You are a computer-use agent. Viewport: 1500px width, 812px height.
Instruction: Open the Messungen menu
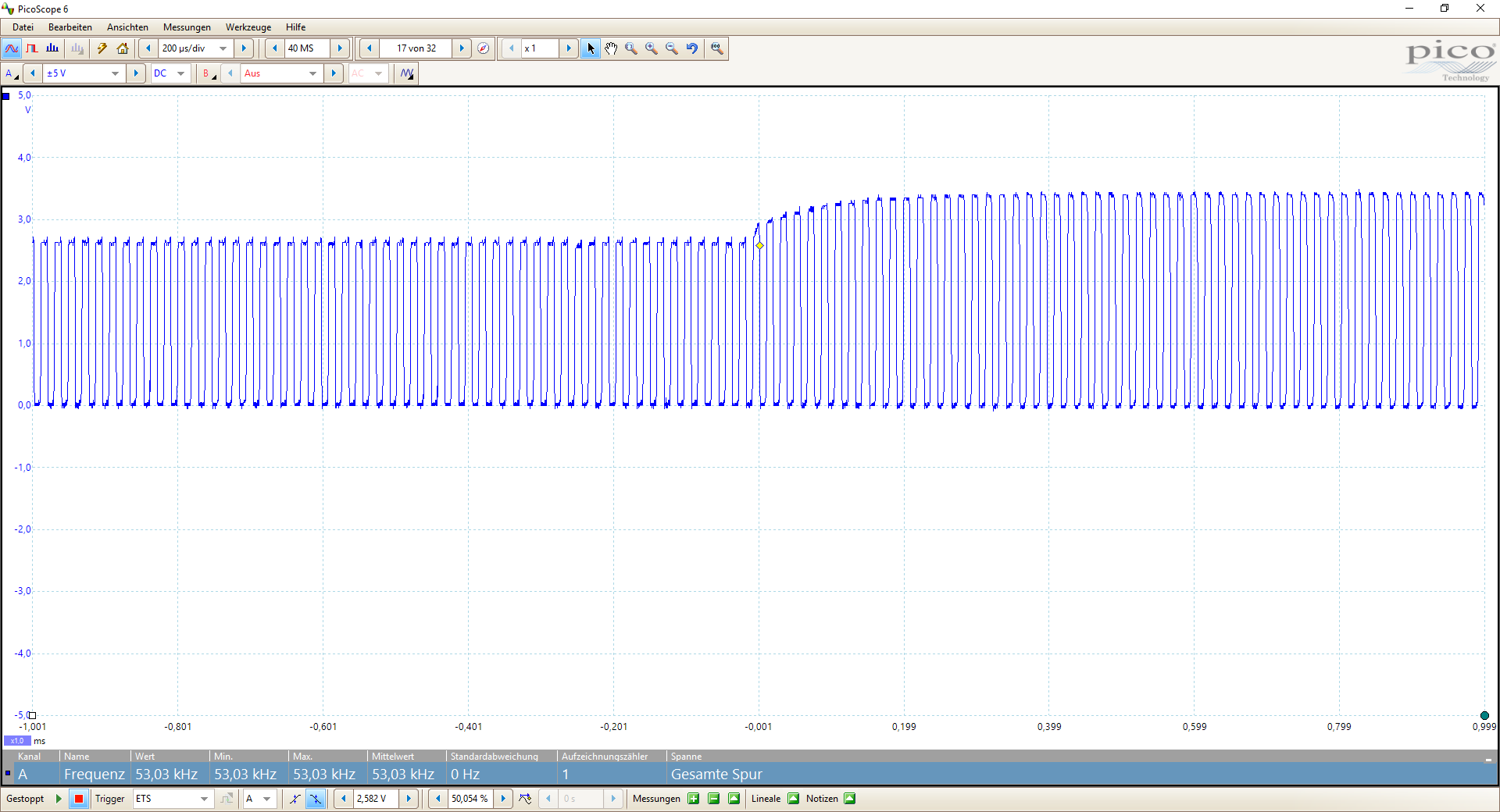(187, 27)
